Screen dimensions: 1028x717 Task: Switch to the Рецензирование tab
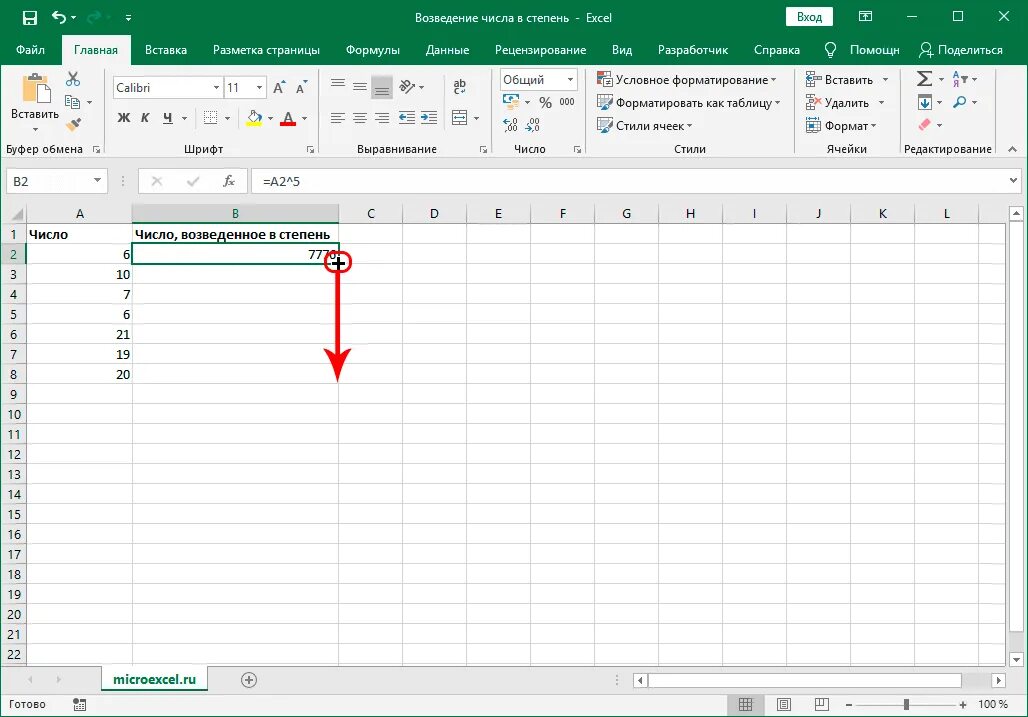pyautogui.click(x=540, y=50)
